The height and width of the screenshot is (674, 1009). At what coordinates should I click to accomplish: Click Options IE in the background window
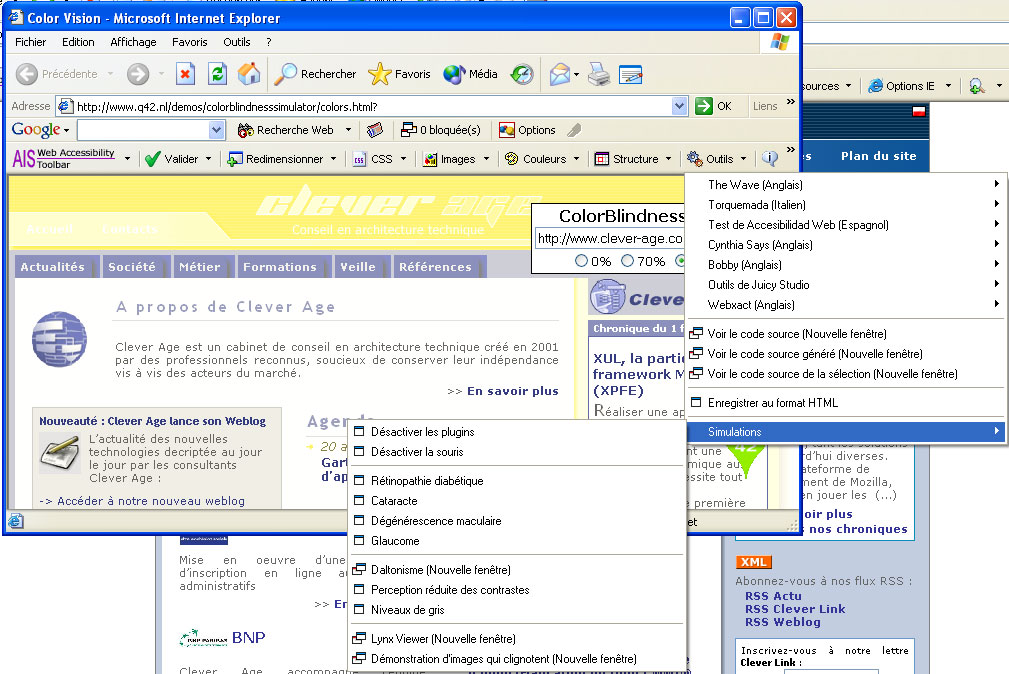901,86
